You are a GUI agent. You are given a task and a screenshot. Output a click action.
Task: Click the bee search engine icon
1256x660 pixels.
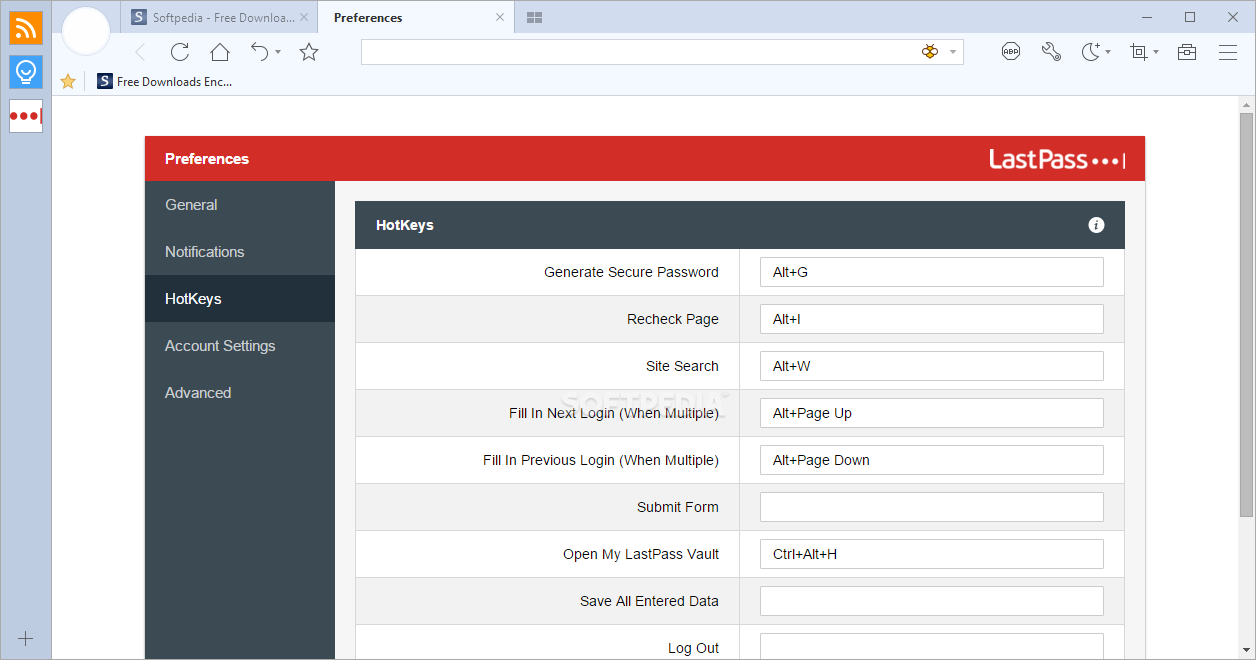coord(930,52)
